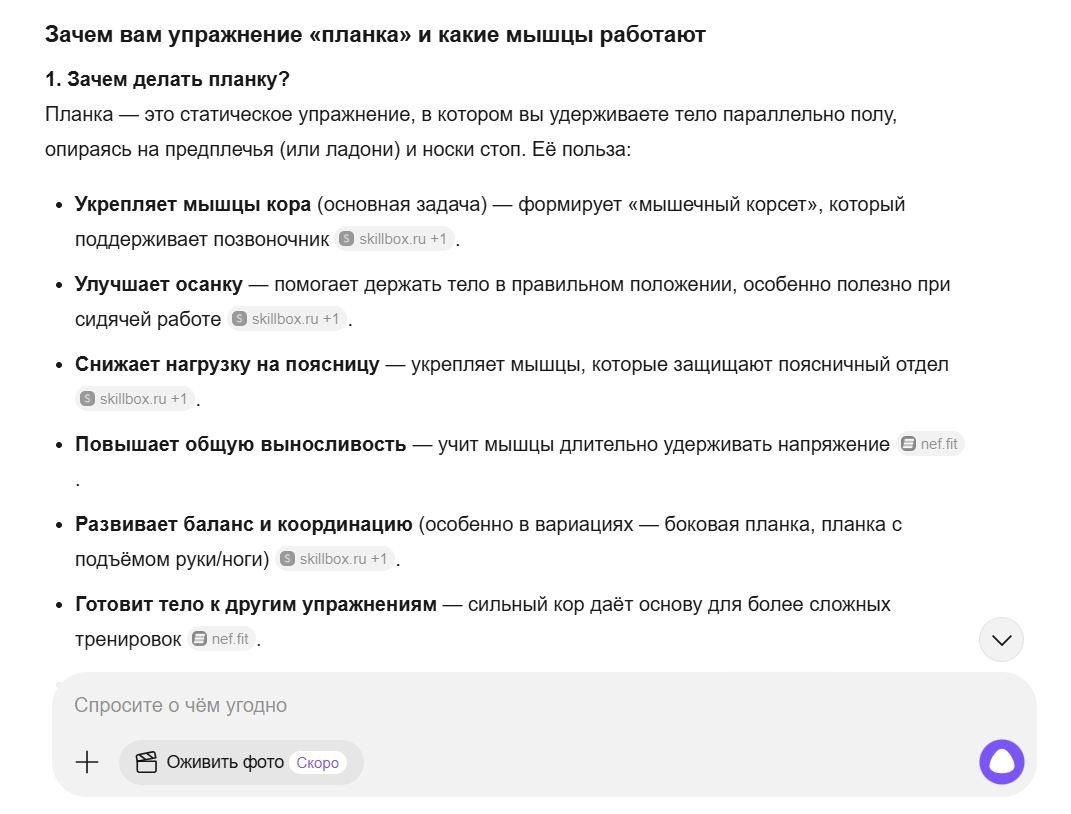Screen dimensions: 1071x814
Task: Click the plus icon to attach content
Action: pyautogui.click(x=87, y=761)
